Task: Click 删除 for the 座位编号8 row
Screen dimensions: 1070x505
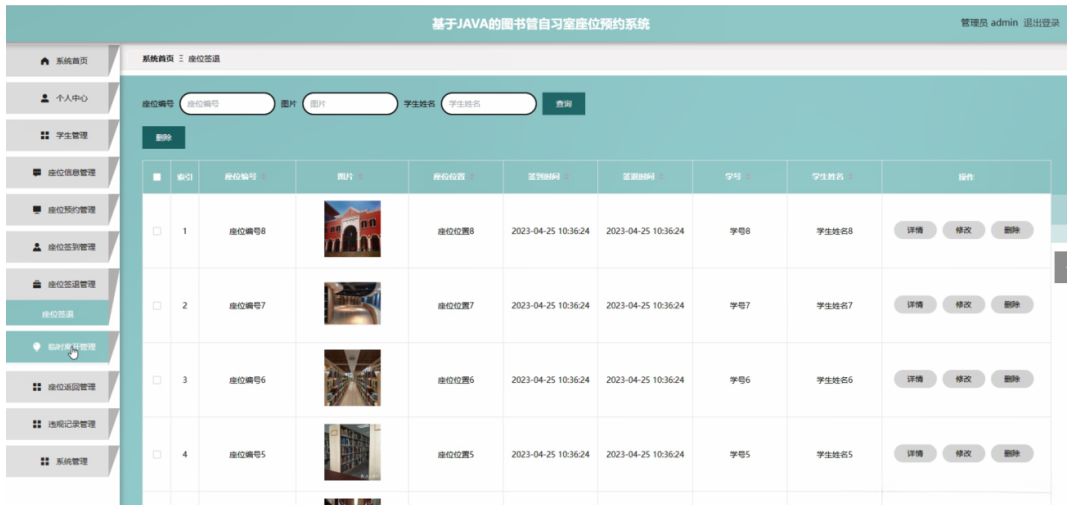Action: tap(1012, 231)
